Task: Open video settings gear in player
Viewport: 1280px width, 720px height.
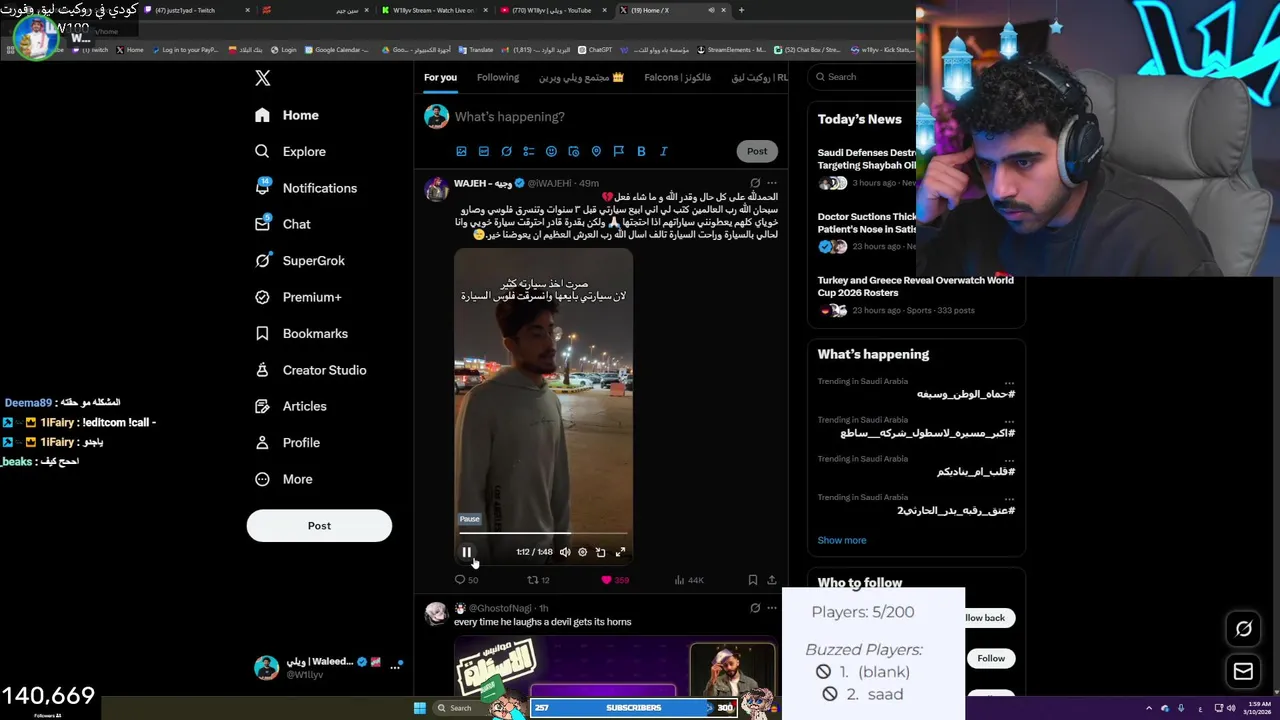Action: 583,552
